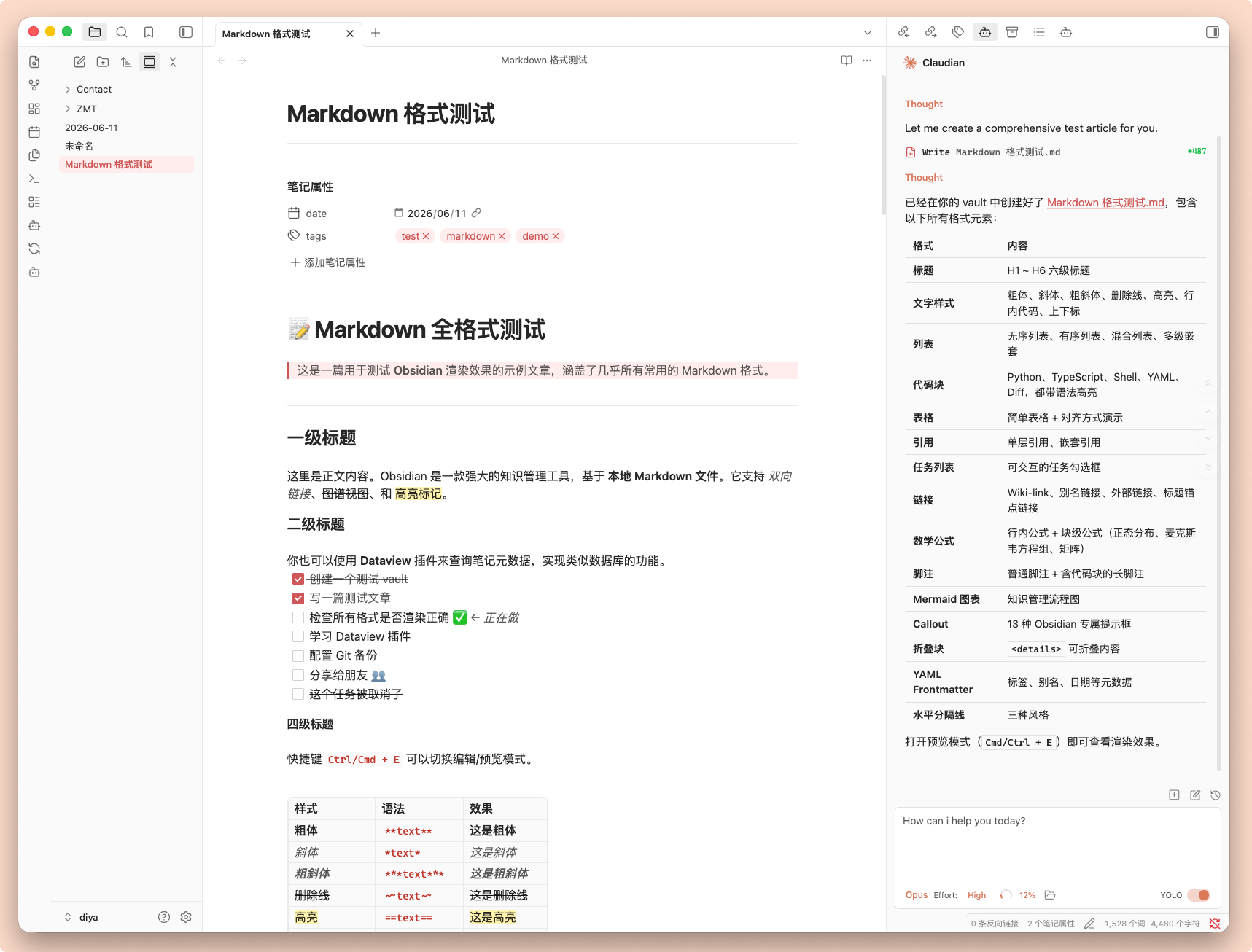The height and width of the screenshot is (952, 1252).
Task: Toggle the YOLO mode switch
Action: click(x=1199, y=895)
